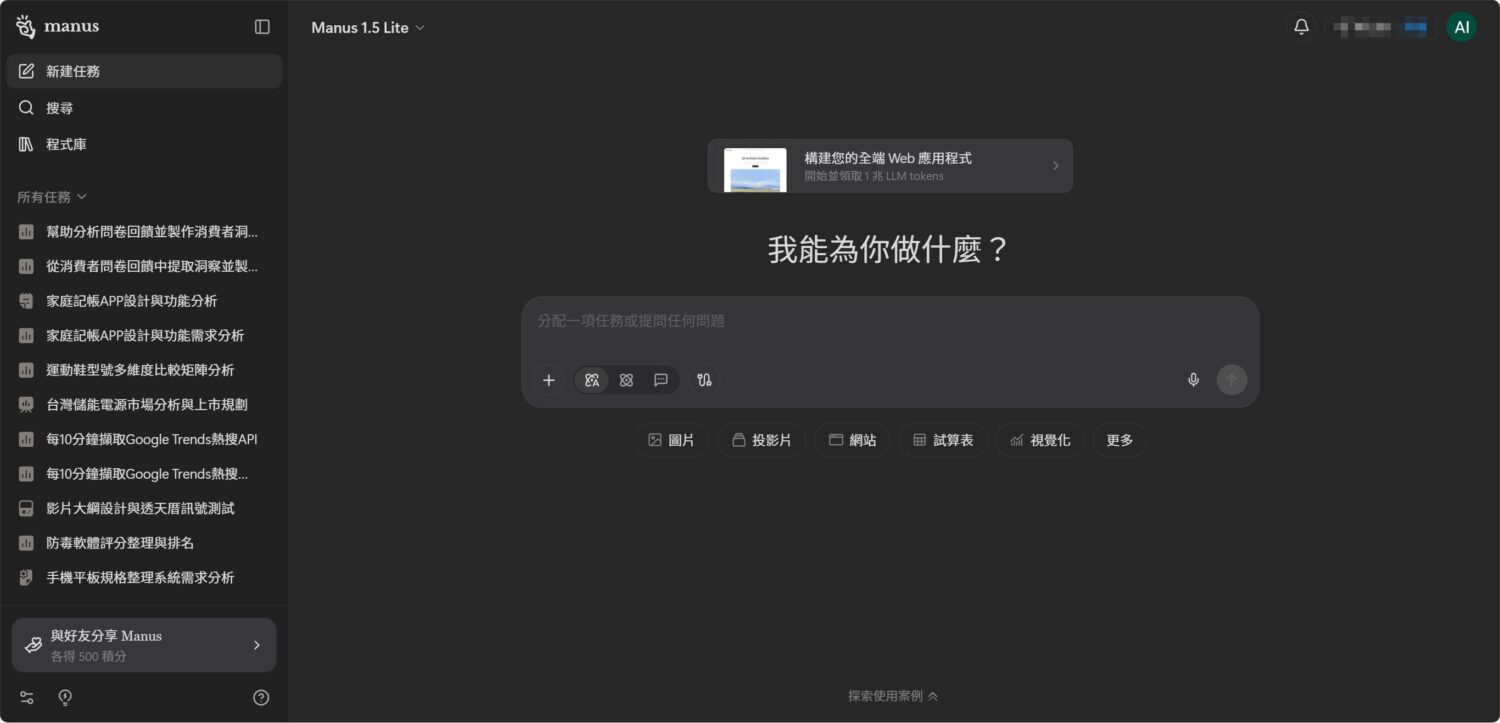1500x723 pixels.
Task: Open task 每10分鐘擷取Google Trends熱搜API
Action: (144, 439)
